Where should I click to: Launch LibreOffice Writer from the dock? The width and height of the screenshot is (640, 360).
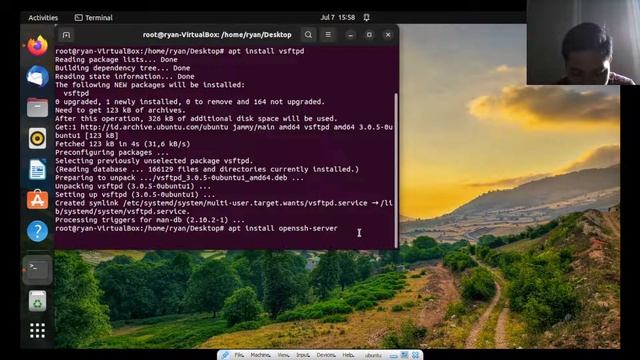[37, 169]
